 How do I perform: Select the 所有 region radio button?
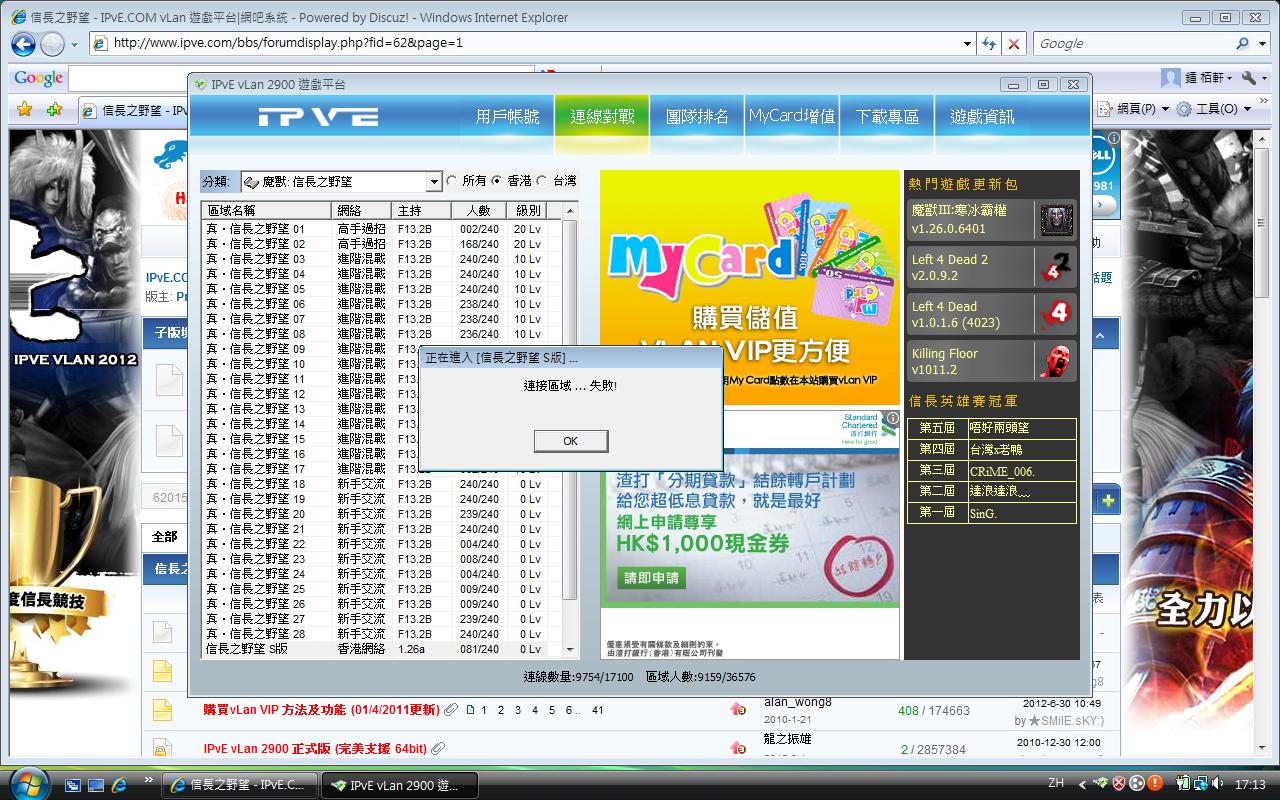pos(452,181)
